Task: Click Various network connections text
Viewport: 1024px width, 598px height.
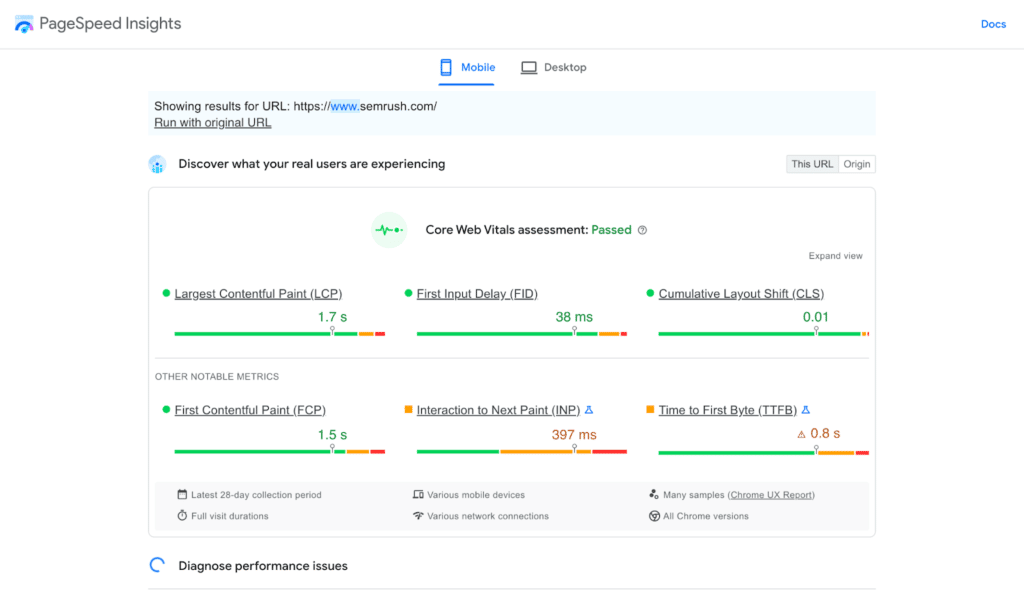Action: click(x=488, y=516)
